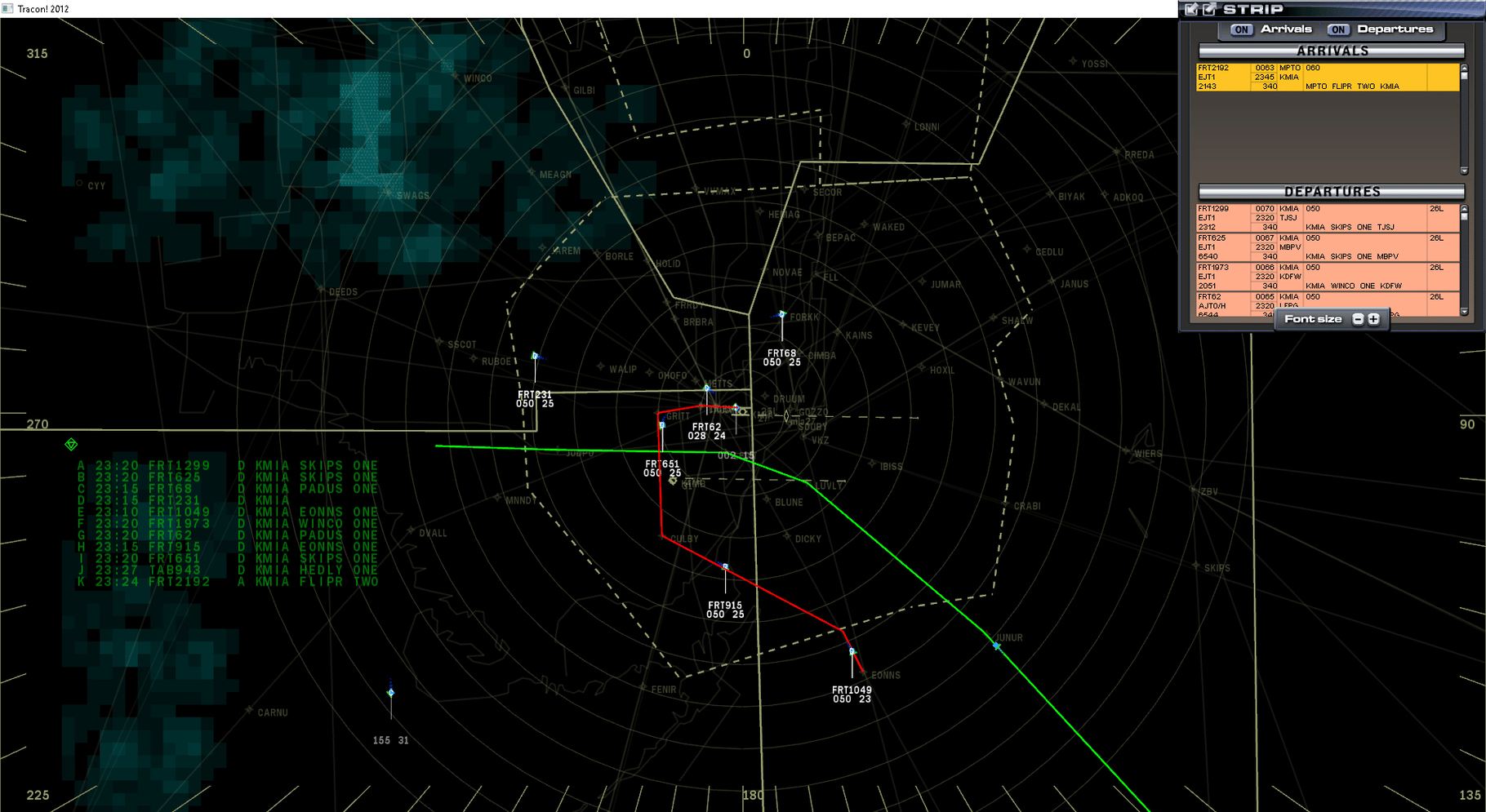Select flight list row J TAB943 HEDLY ONE

point(228,570)
